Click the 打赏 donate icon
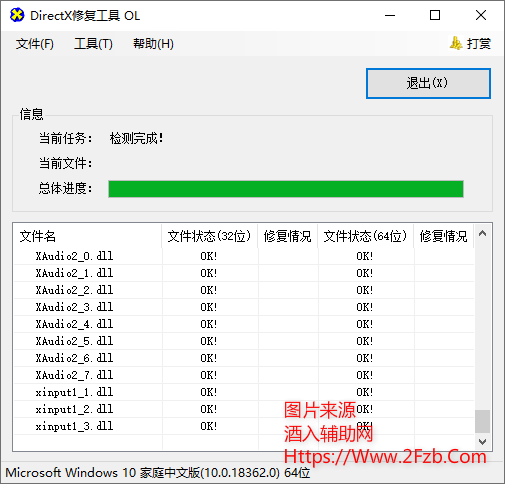 pos(456,43)
